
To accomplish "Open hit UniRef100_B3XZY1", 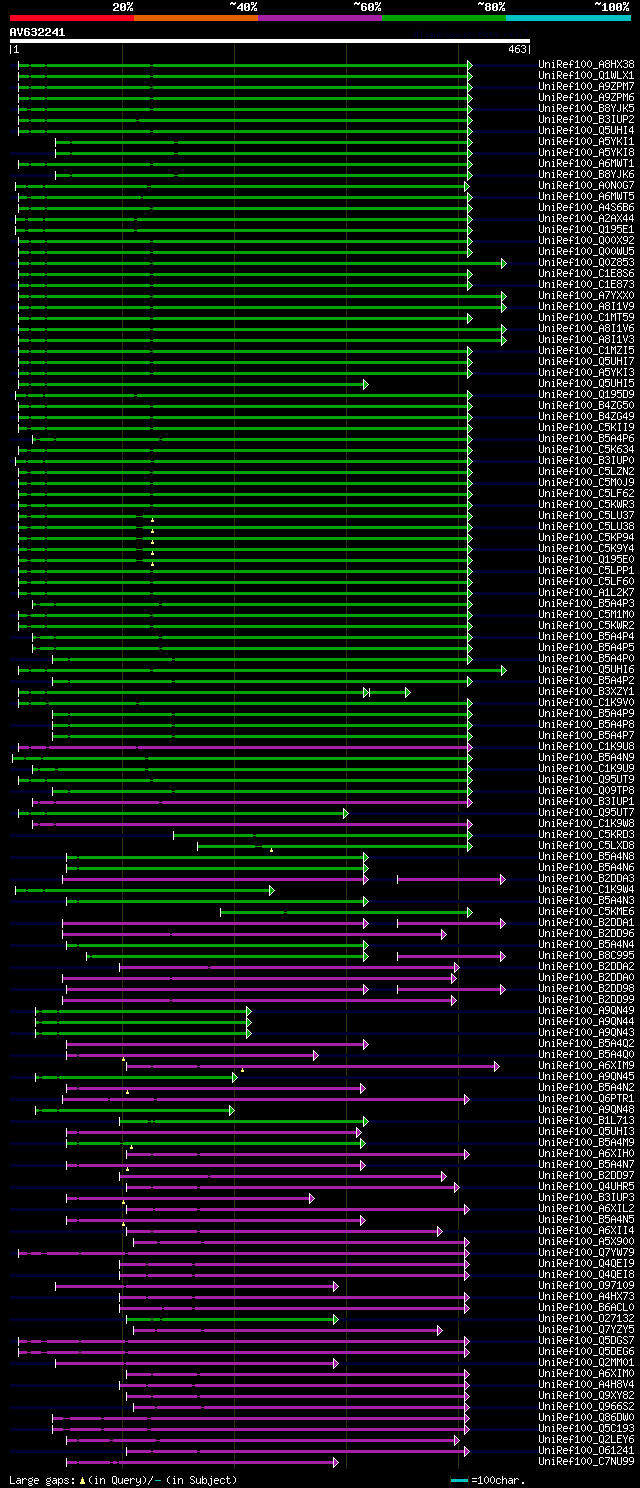I will (586, 691).
